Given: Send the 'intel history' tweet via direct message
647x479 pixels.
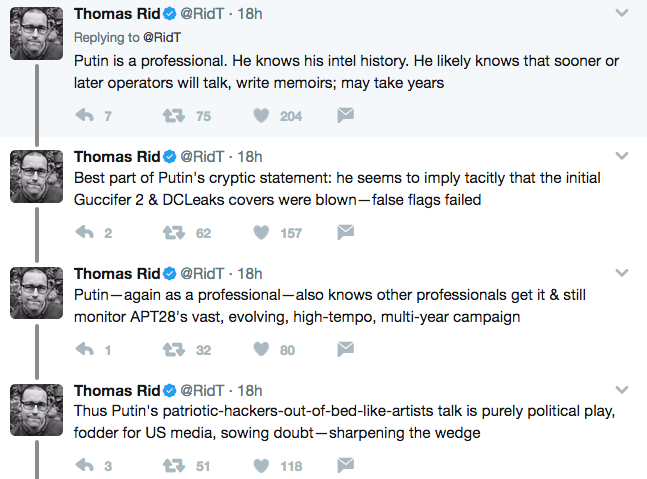Looking at the screenshot, I should pos(345,116).
